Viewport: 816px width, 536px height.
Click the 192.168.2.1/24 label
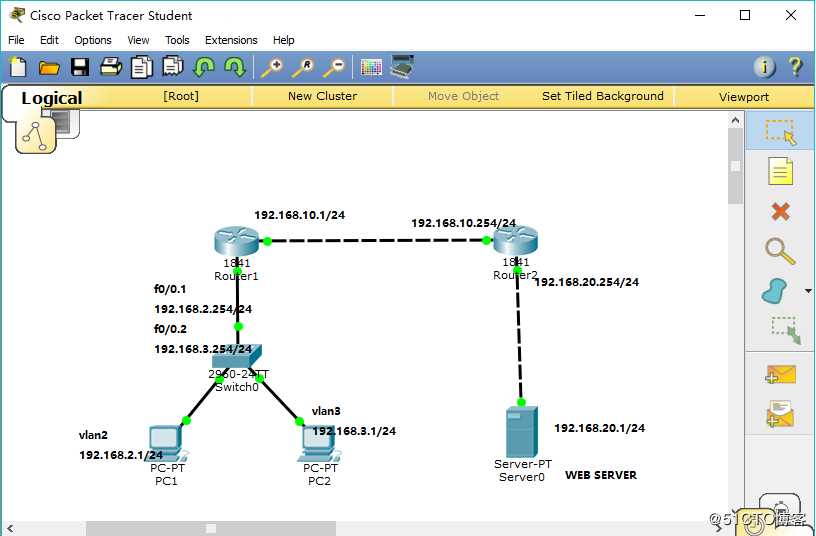click(x=121, y=455)
